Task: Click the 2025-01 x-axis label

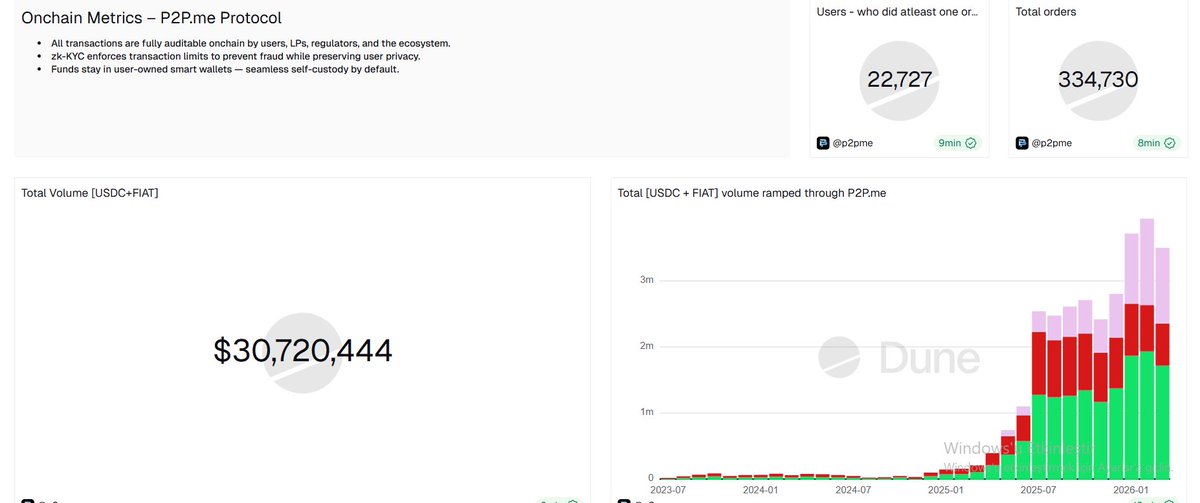Action: pos(945,490)
